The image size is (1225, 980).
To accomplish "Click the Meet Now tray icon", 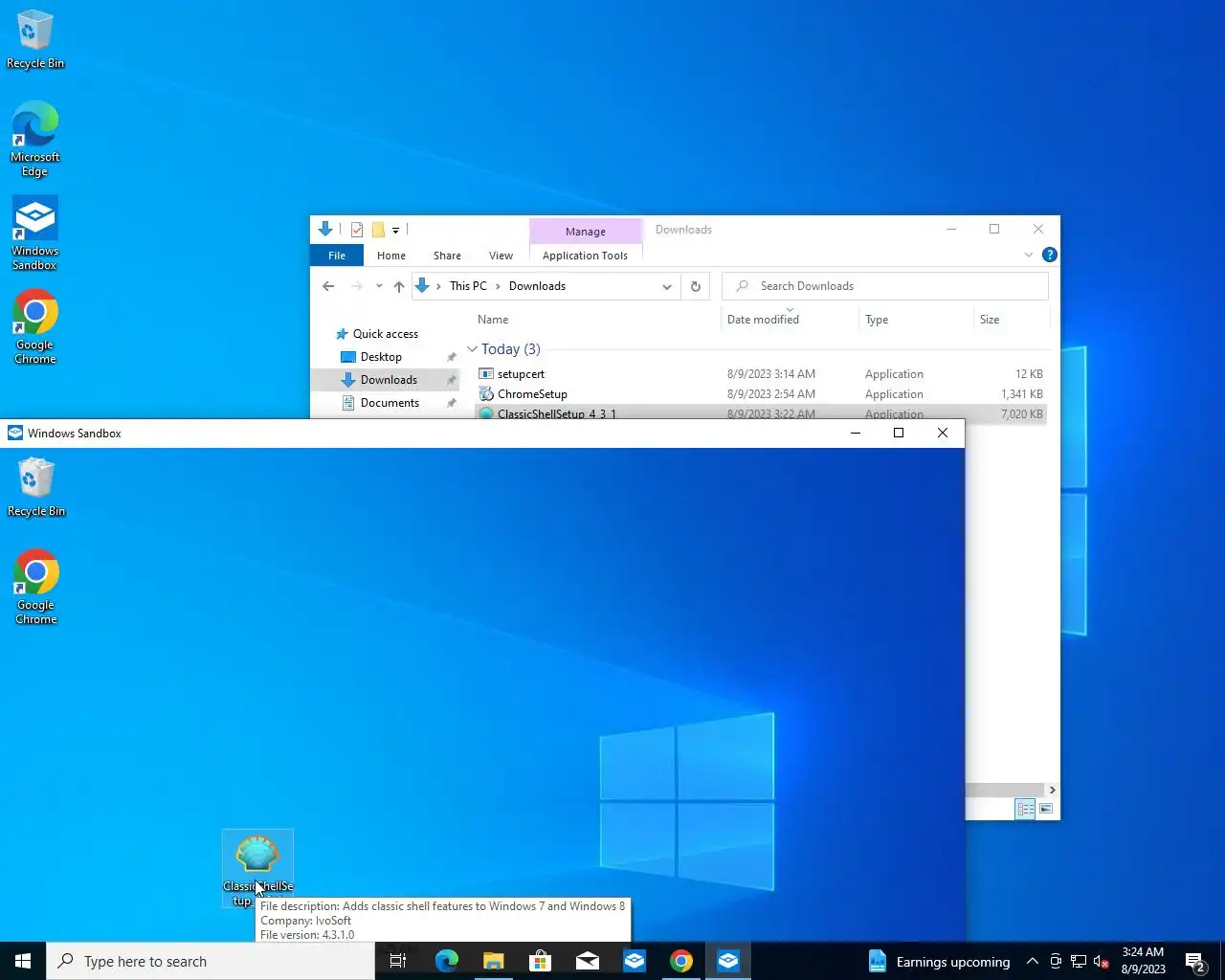I will pos(1056,961).
